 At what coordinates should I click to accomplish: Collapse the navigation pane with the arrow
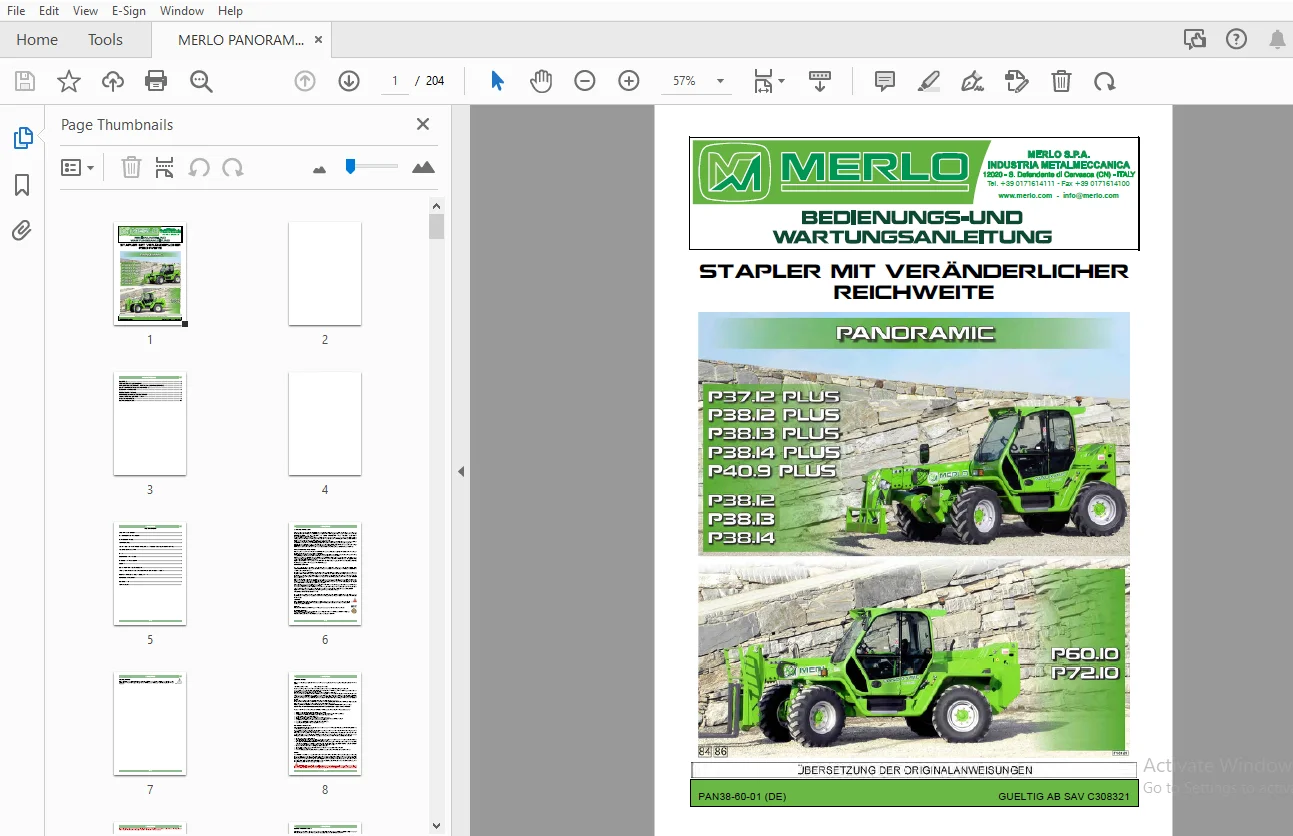(461, 471)
